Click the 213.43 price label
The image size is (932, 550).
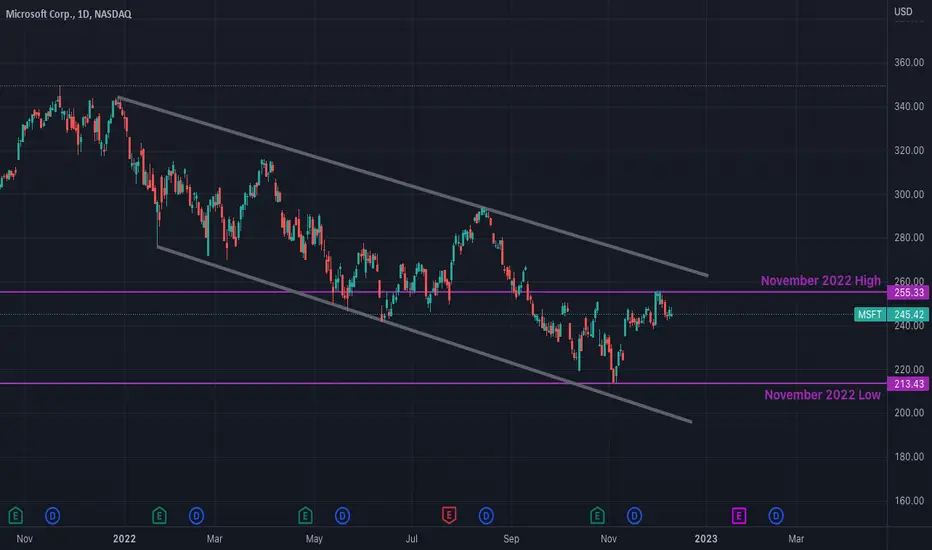[908, 384]
